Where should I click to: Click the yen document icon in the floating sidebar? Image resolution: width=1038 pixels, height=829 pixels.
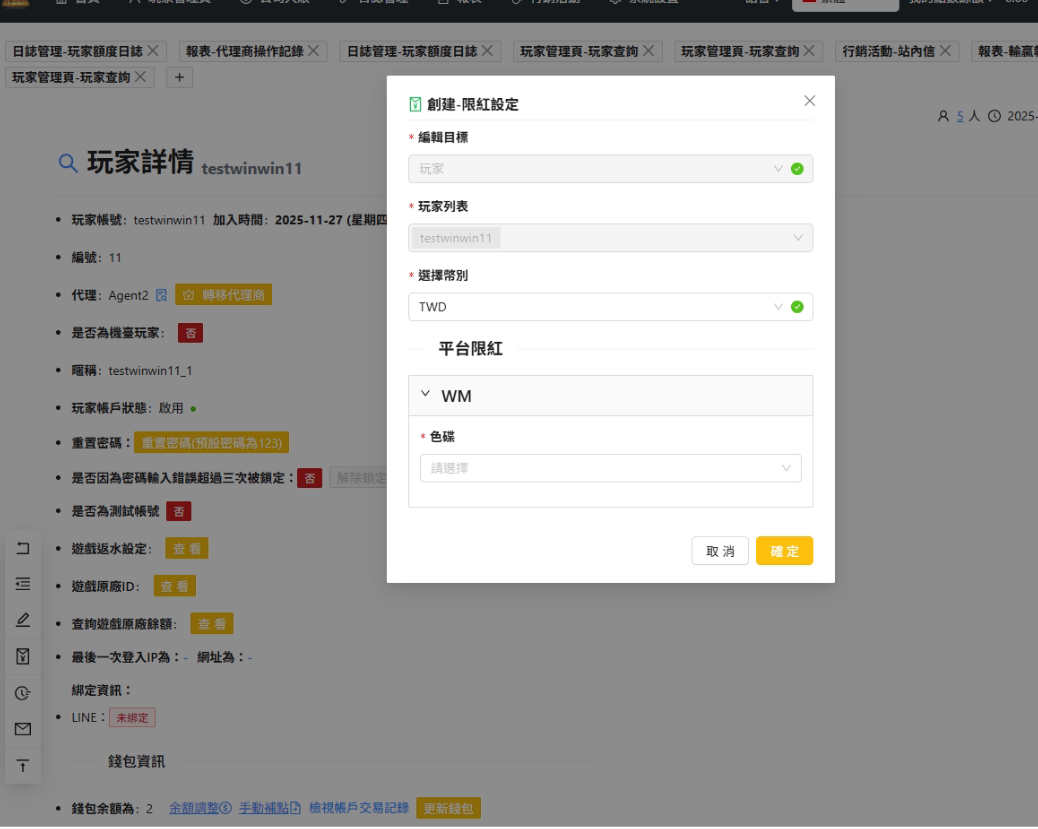(x=23, y=656)
